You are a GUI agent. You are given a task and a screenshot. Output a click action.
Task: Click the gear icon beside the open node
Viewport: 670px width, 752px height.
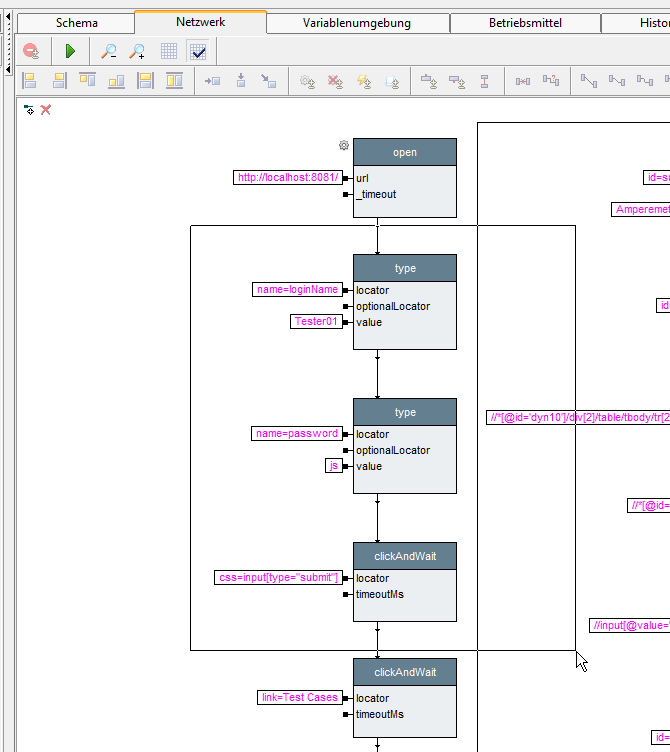coord(344,146)
